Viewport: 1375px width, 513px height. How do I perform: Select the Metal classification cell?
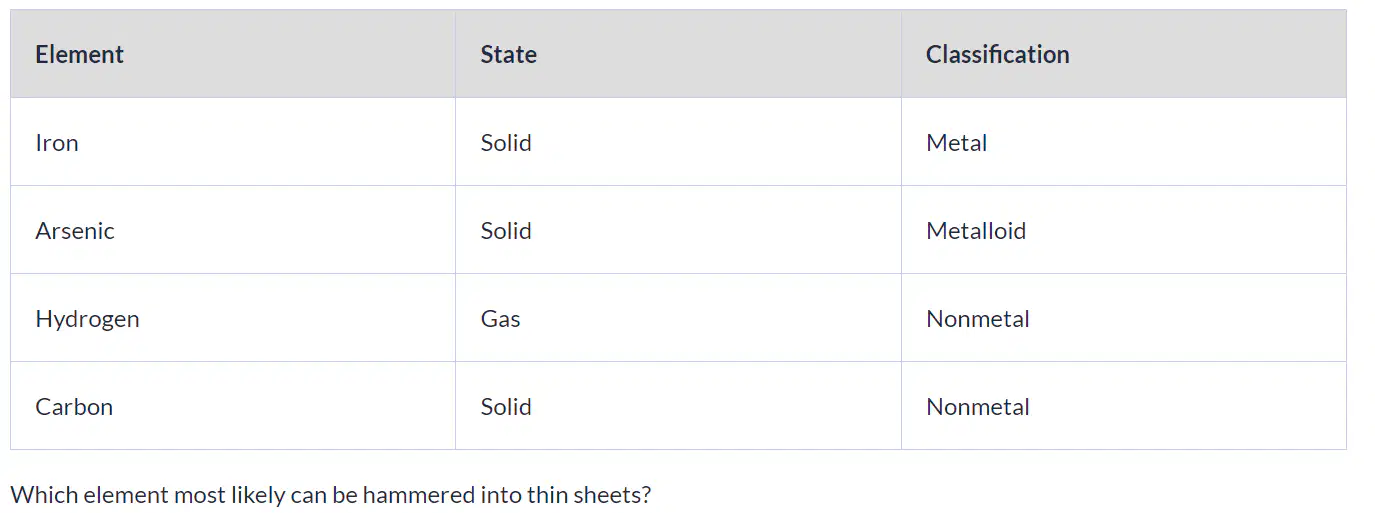click(x=1124, y=142)
